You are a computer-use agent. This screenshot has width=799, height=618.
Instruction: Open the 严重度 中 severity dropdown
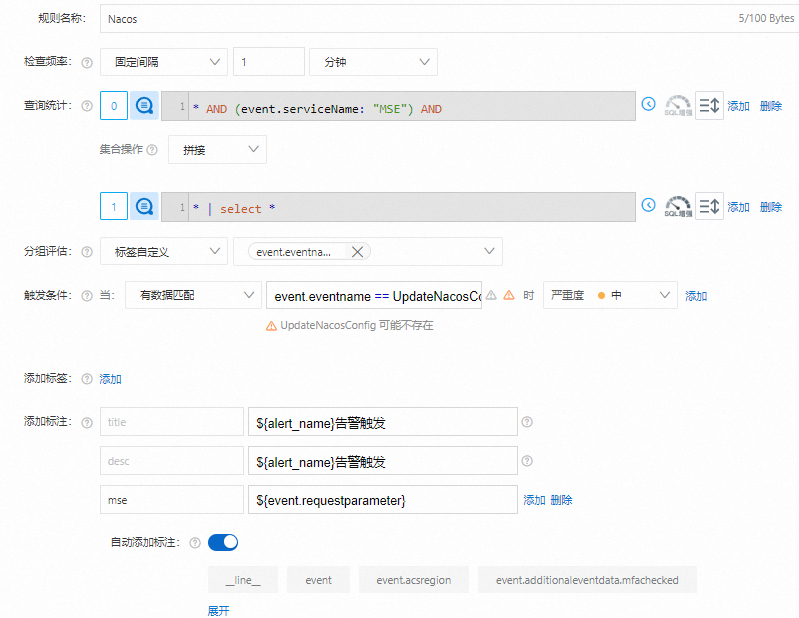coord(610,295)
